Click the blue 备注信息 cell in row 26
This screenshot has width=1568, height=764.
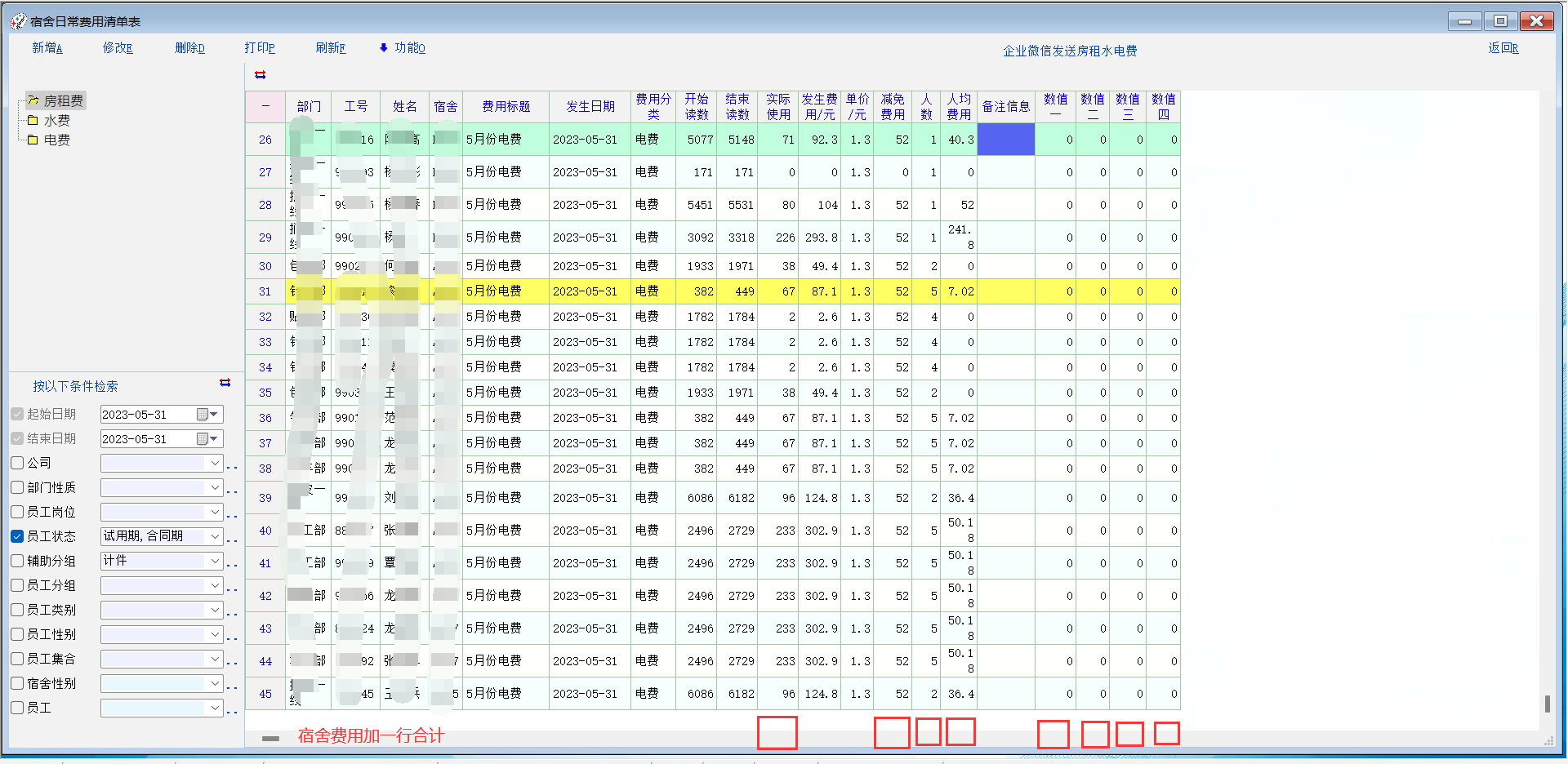[1006, 140]
